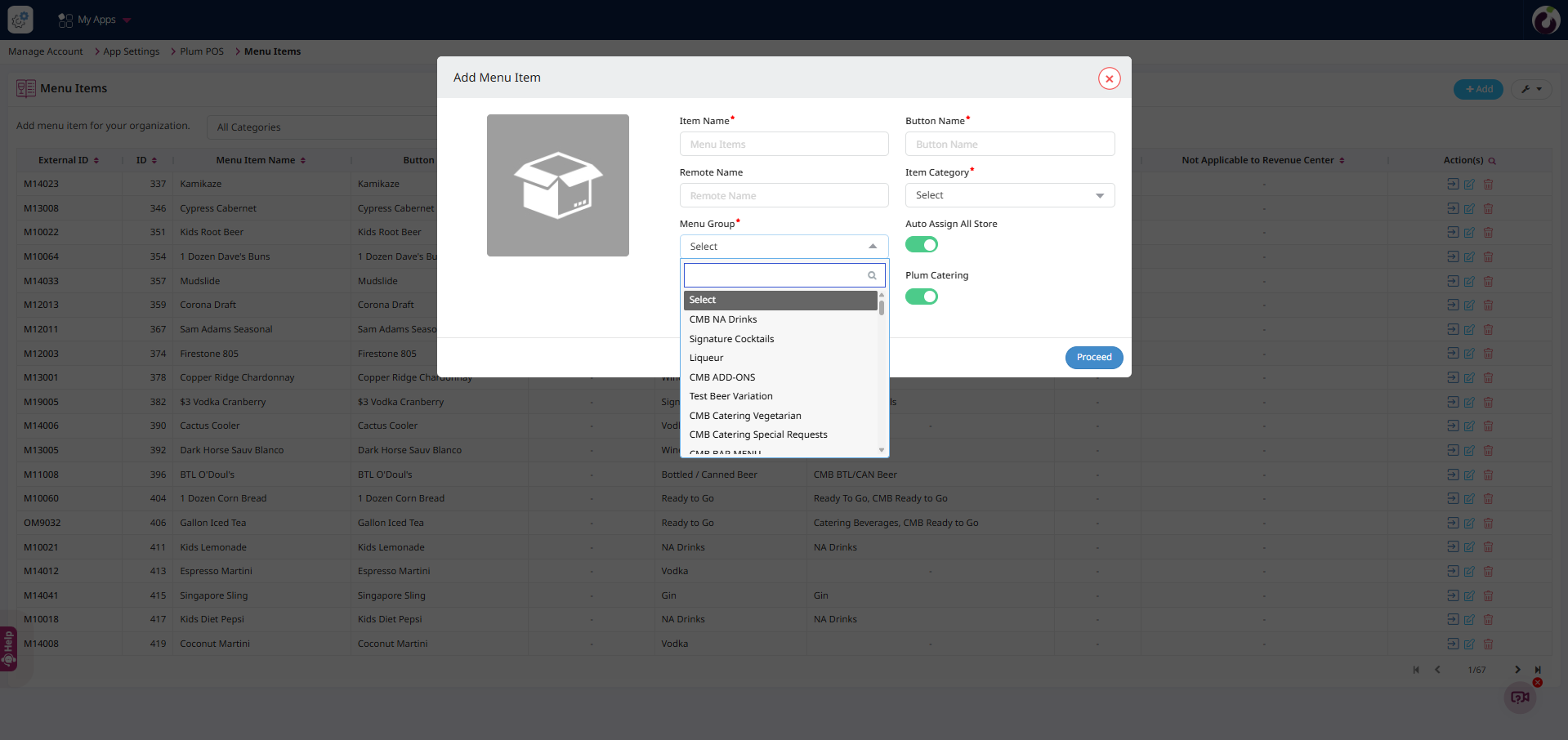Select Signature Cocktails from the list
Viewport: 1568px width, 740px height.
[731, 339]
